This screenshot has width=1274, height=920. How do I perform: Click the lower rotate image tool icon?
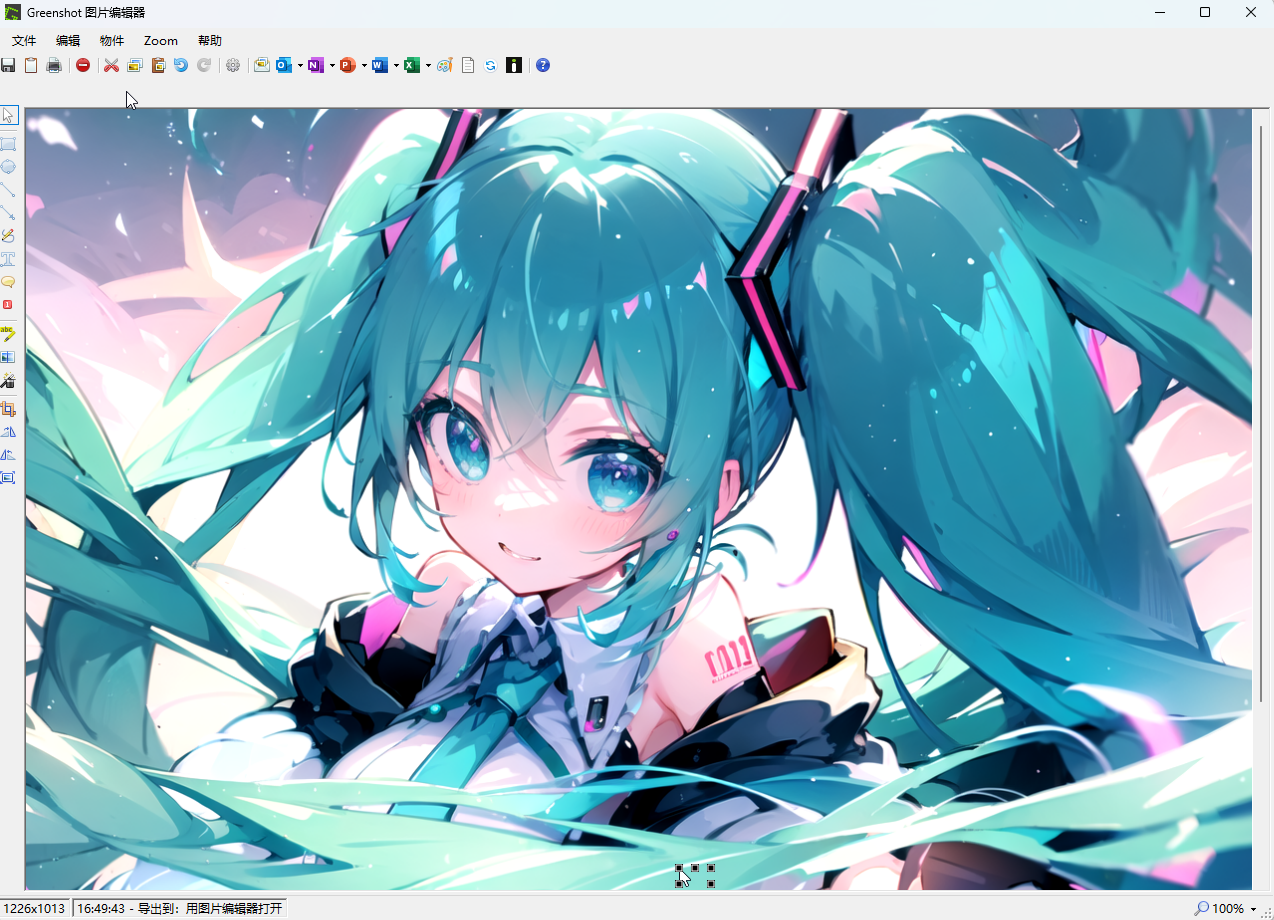[x=8, y=455]
